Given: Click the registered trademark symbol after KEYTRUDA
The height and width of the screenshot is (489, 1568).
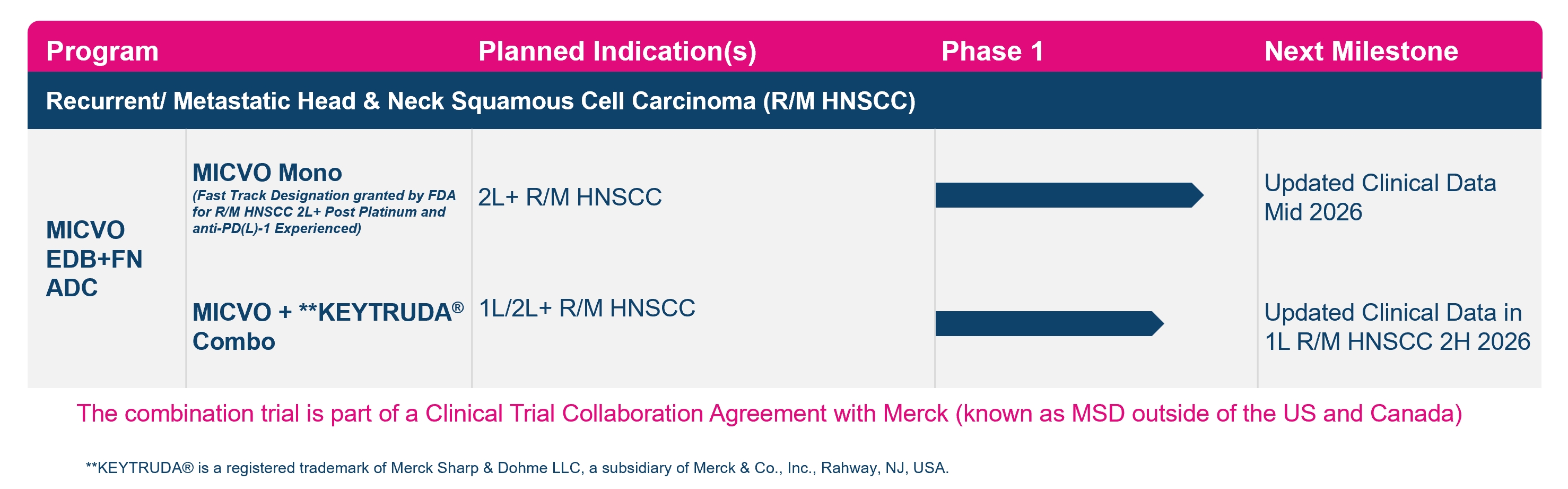Looking at the screenshot, I should point(458,307).
